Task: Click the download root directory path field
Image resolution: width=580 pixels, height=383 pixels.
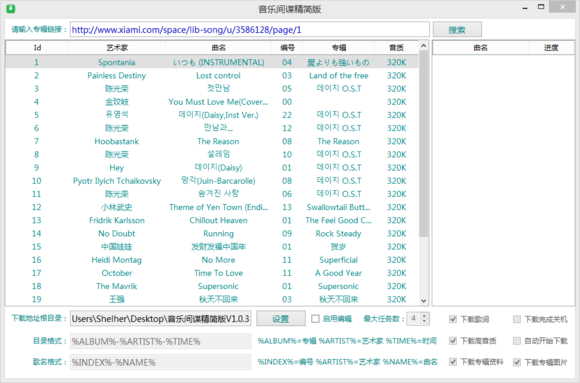Action: click(161, 319)
